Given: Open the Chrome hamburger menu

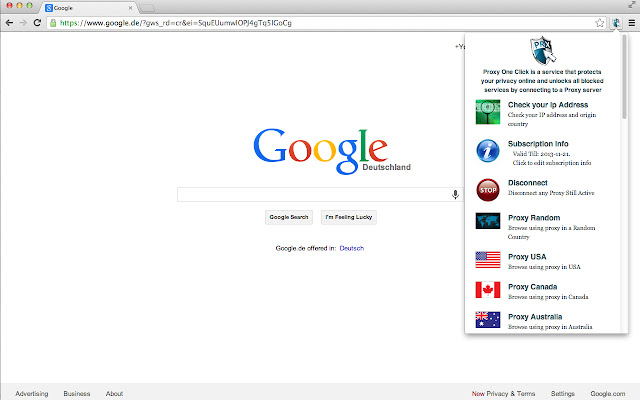Looking at the screenshot, I should click(631, 23).
